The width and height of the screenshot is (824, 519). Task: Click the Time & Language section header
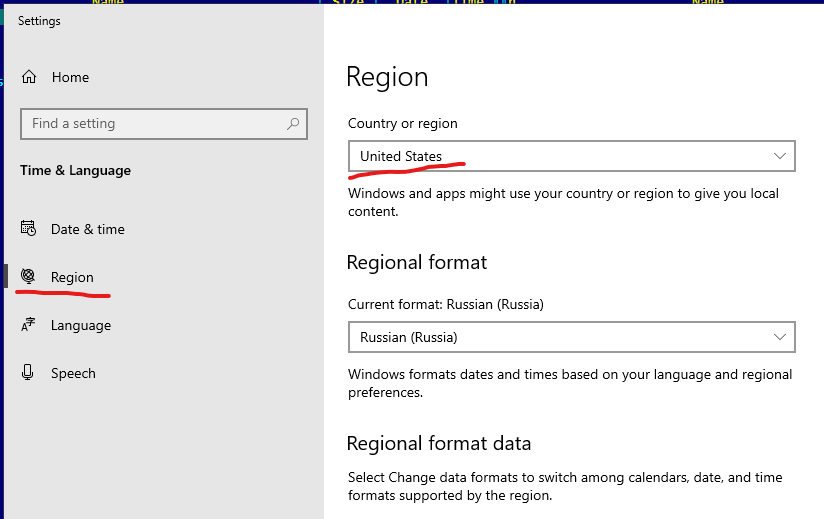[76, 171]
